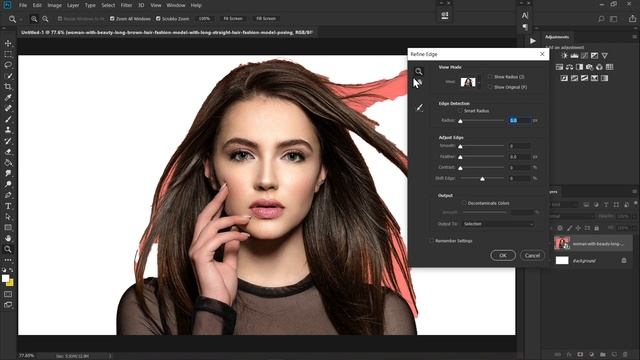
Task: Select the Eraser tool
Action: (8, 151)
